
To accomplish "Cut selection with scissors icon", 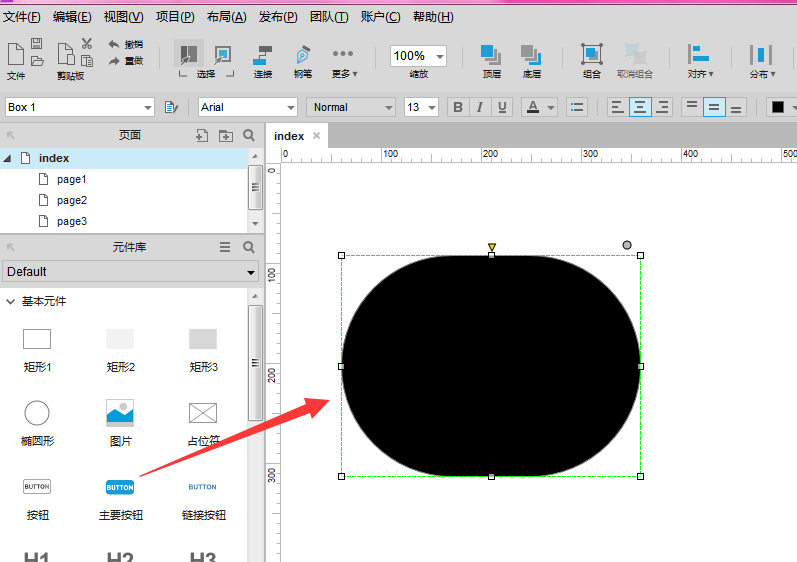I will tap(87, 44).
